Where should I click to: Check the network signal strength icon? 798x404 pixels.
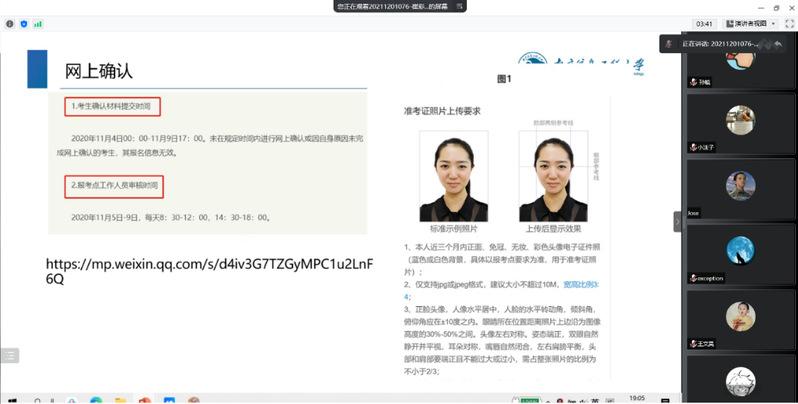pyautogui.click(x=38, y=23)
